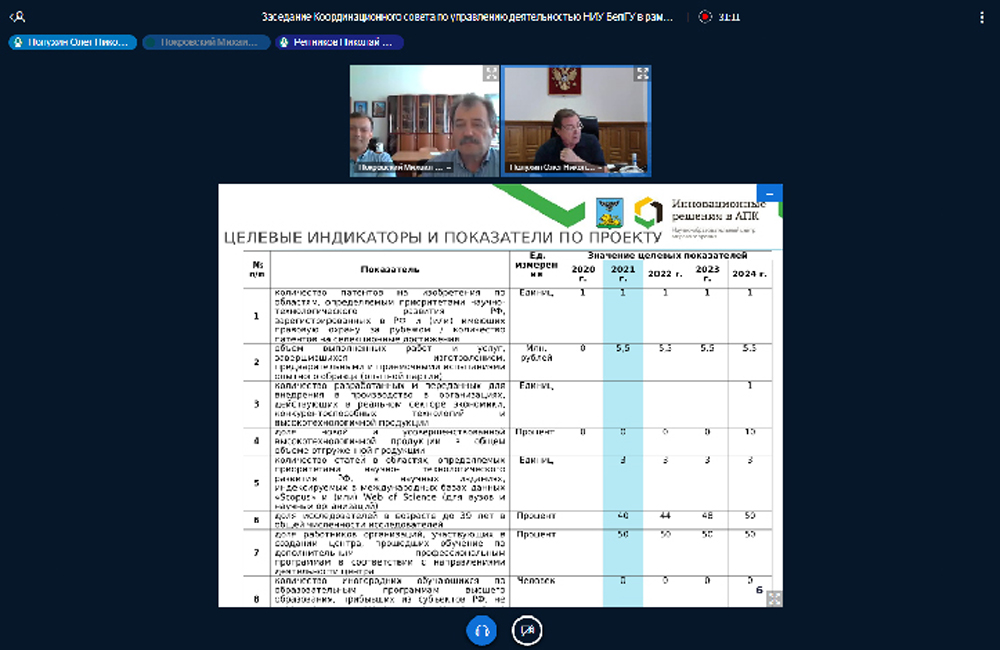The image size is (1000, 650).
Task: Fullscreen the right webcam video
Action: [642, 74]
